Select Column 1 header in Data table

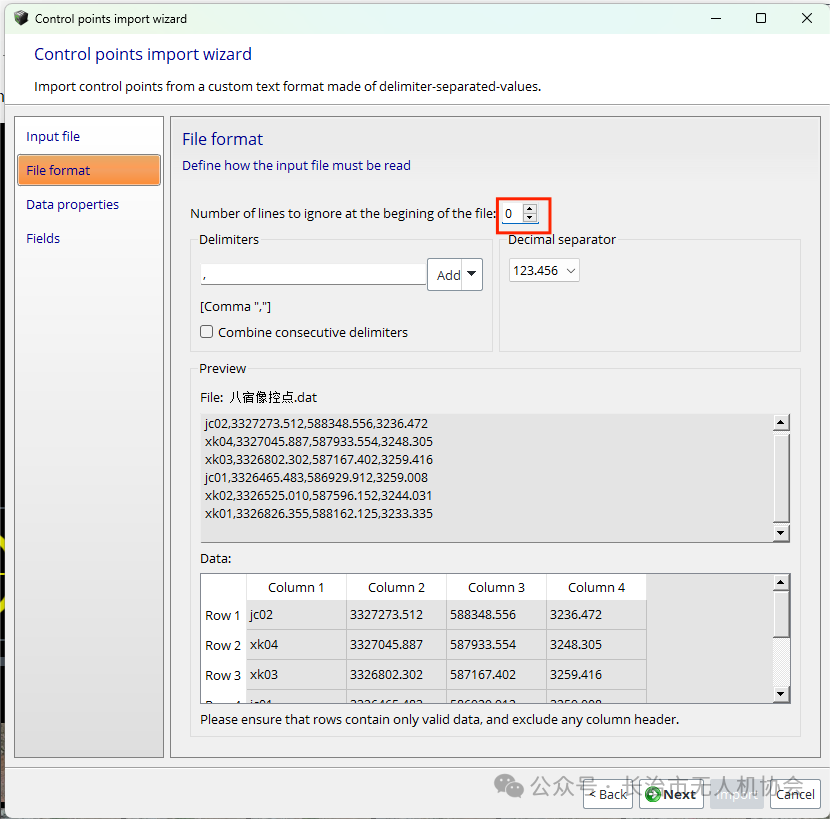point(296,588)
